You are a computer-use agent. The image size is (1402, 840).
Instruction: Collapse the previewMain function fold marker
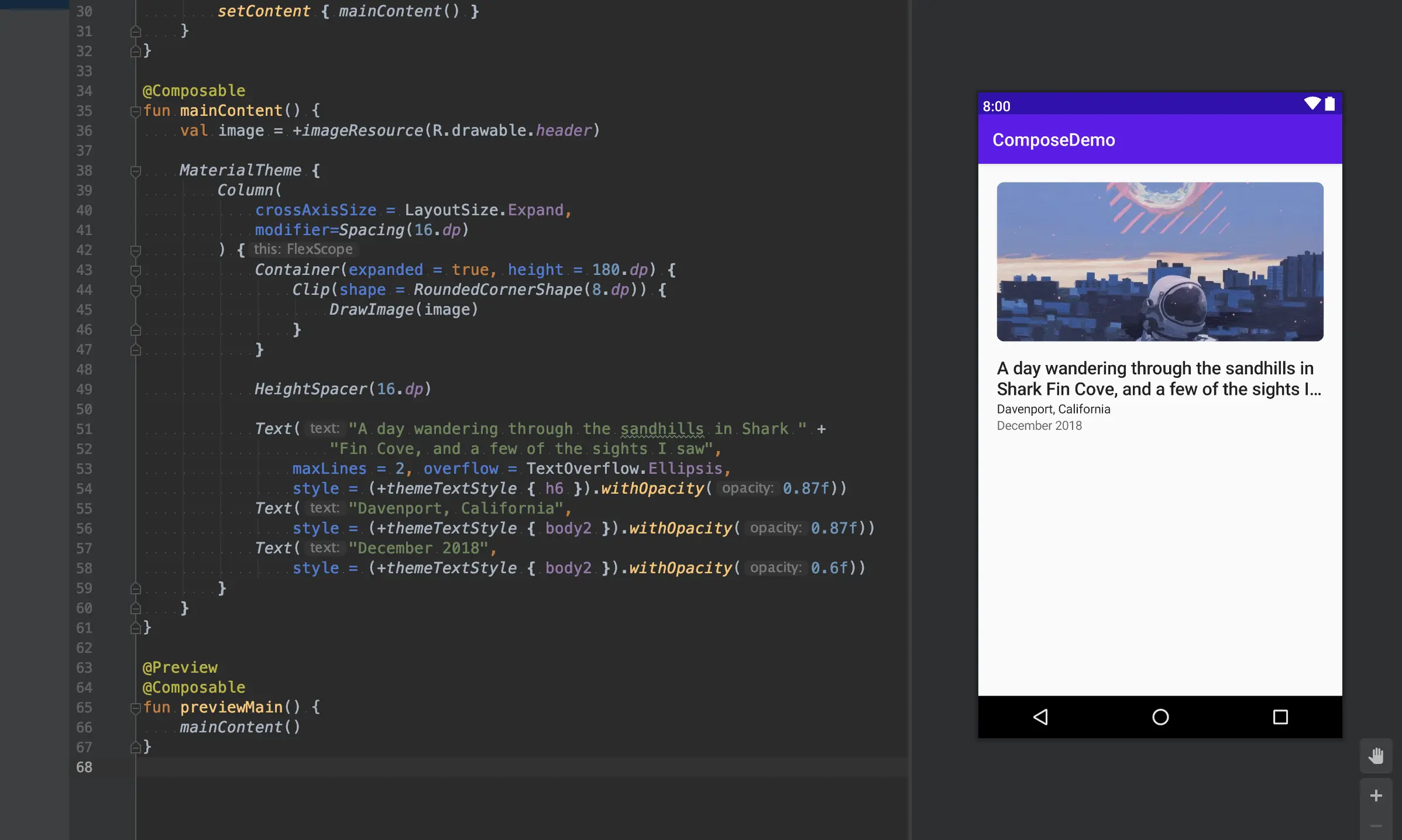click(135, 708)
